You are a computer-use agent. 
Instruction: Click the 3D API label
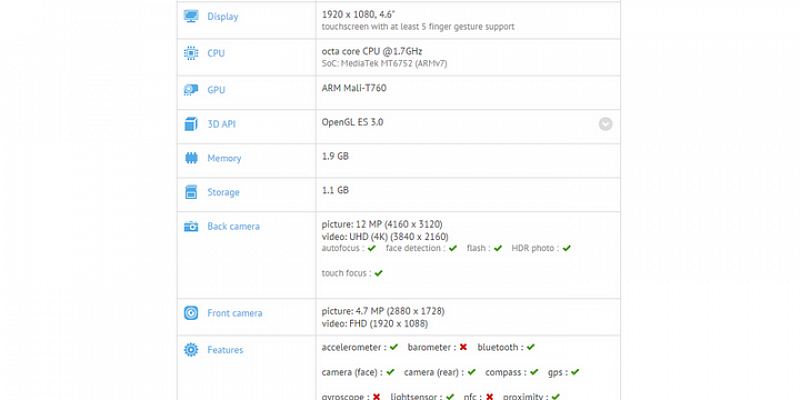[x=224, y=124]
